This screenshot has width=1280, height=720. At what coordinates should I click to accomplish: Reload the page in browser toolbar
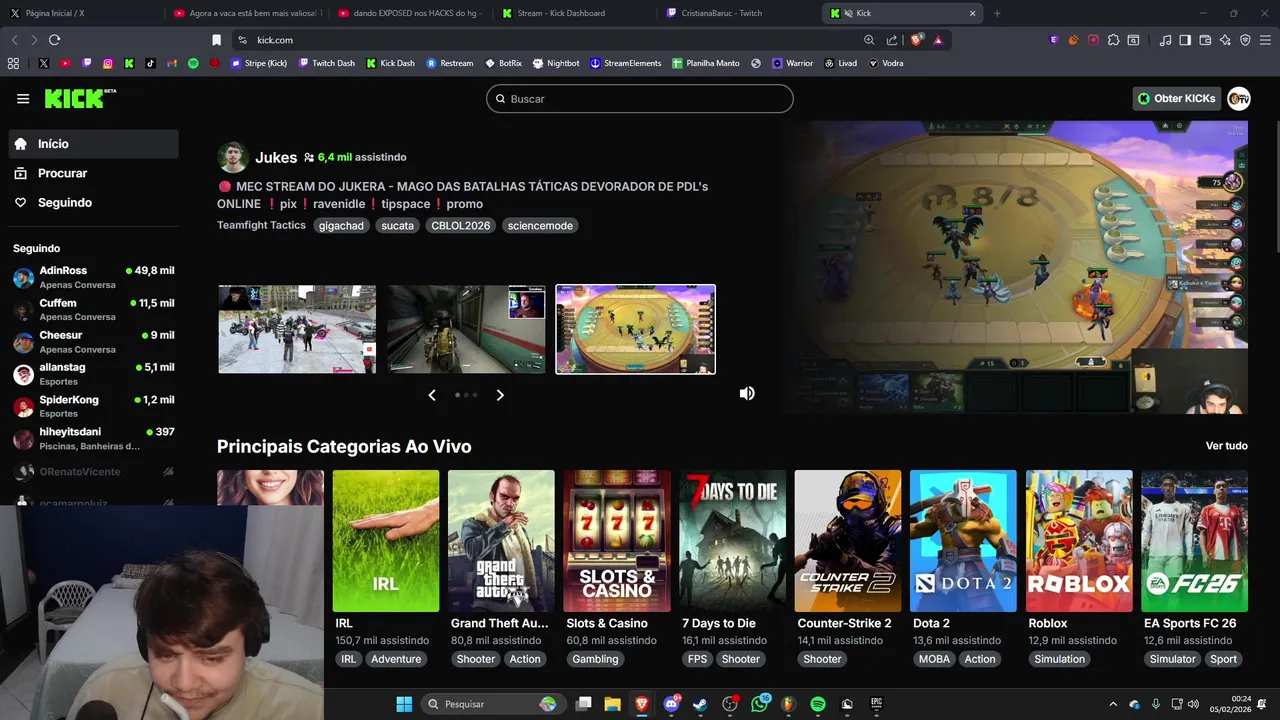click(54, 40)
